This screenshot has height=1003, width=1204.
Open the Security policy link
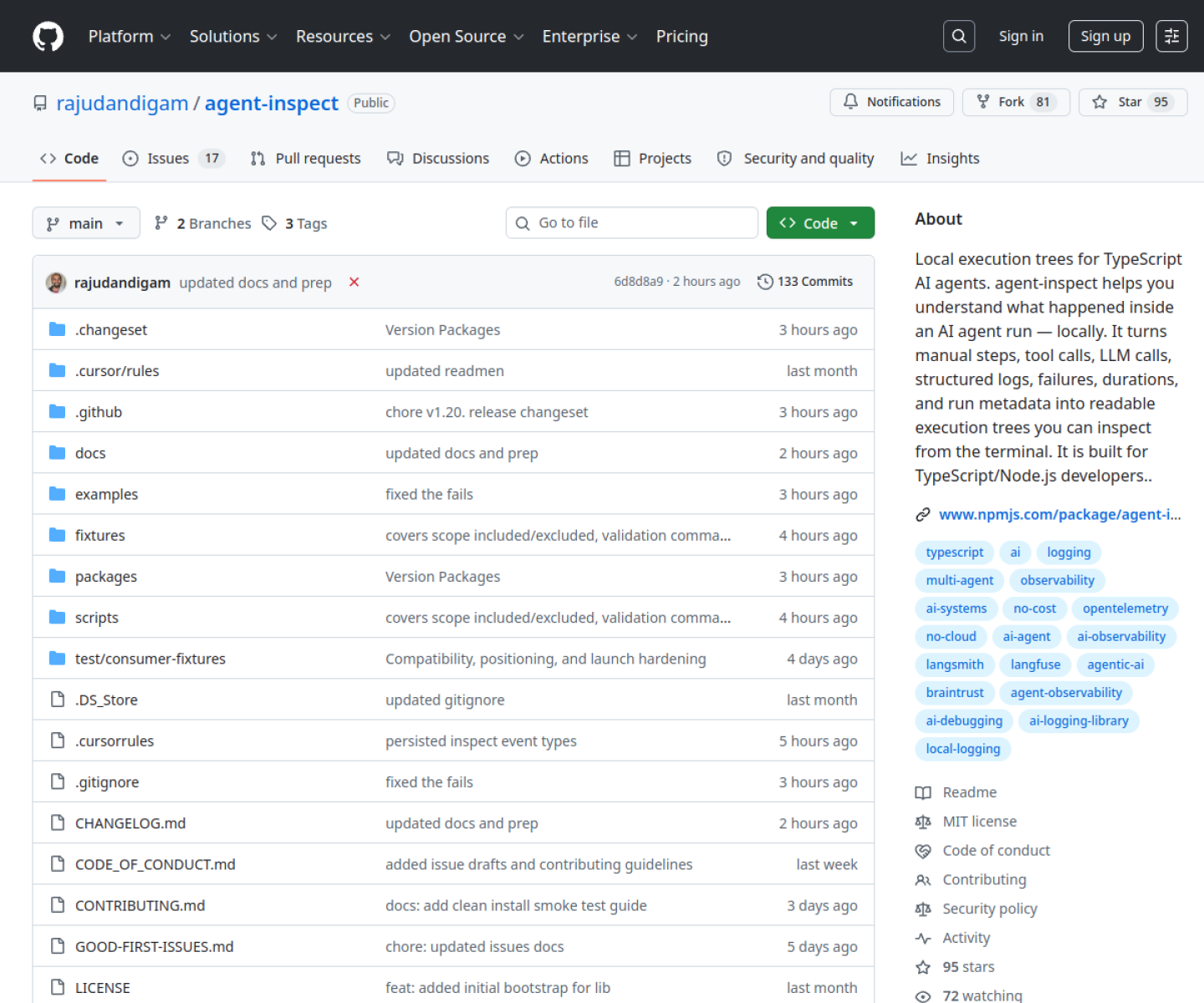point(990,909)
